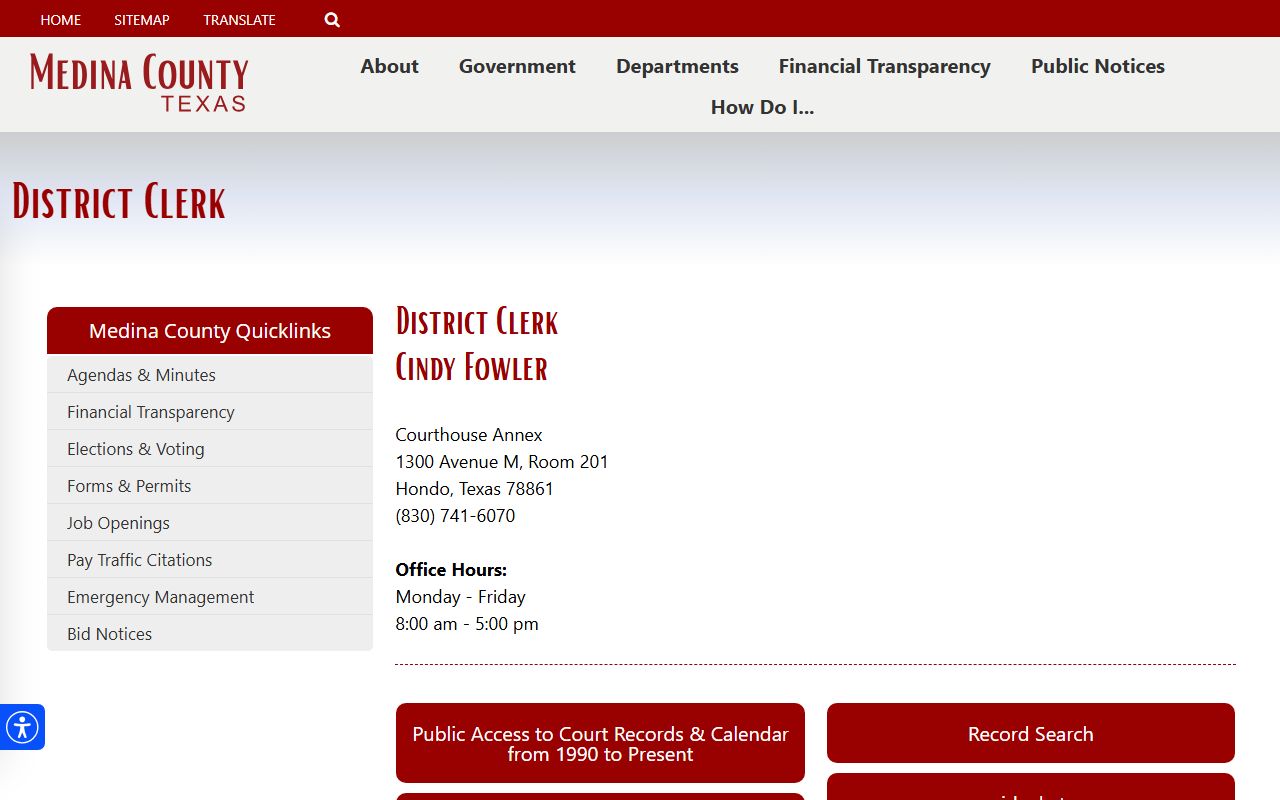
Task: Open the How Do I... menu
Action: click(762, 107)
